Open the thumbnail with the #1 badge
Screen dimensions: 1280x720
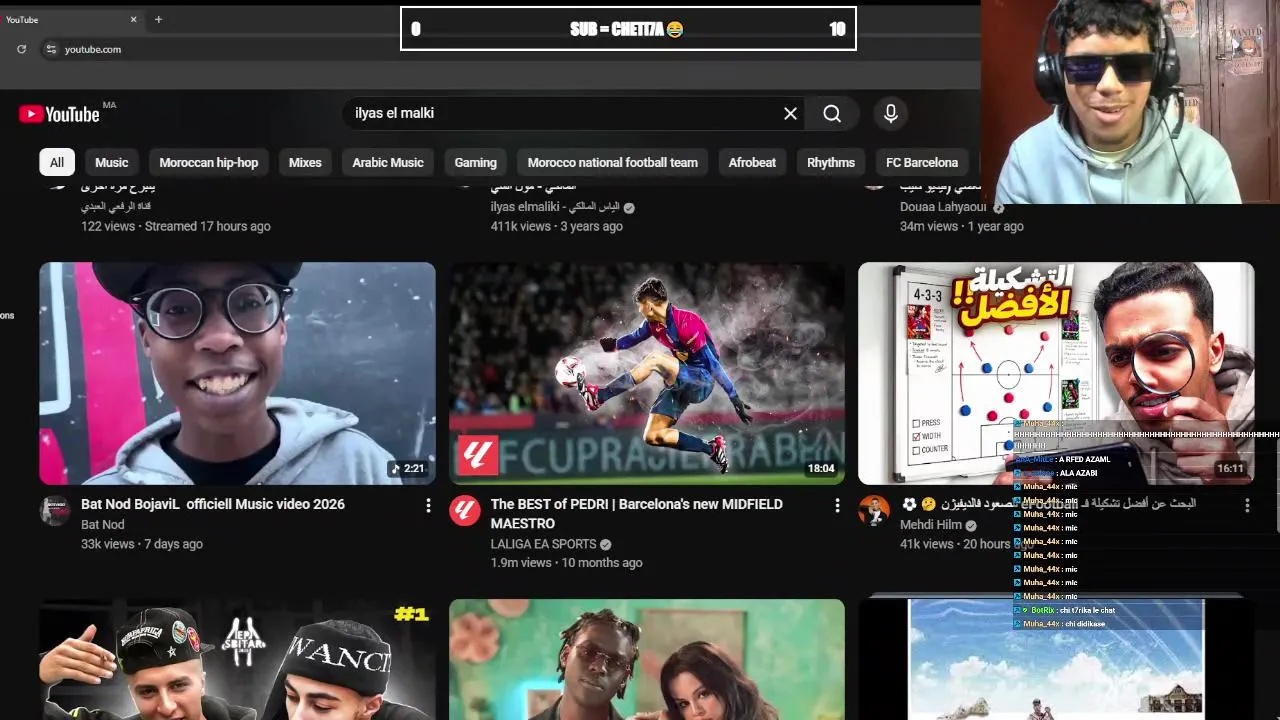(237, 659)
